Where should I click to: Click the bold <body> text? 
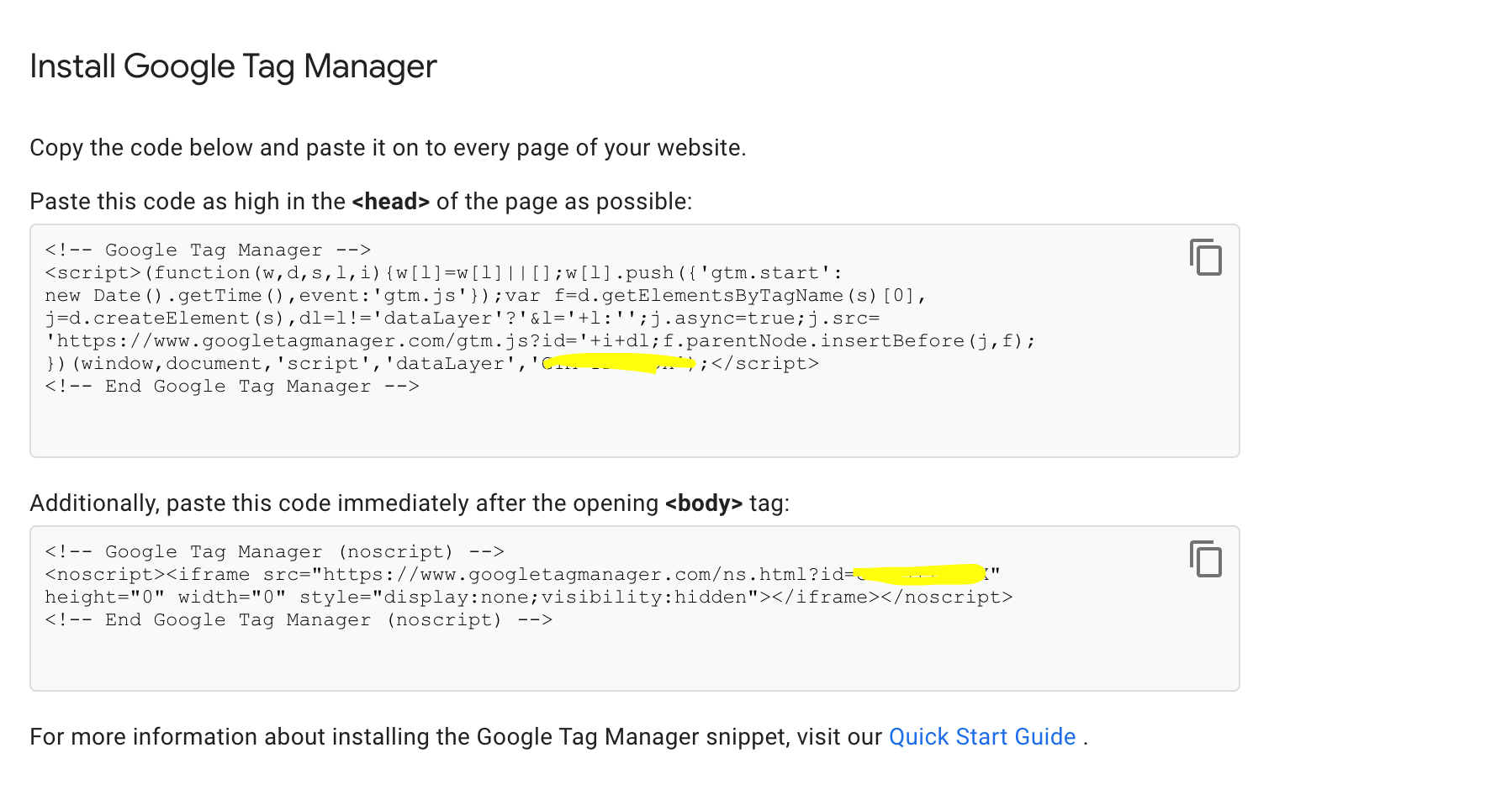click(703, 503)
